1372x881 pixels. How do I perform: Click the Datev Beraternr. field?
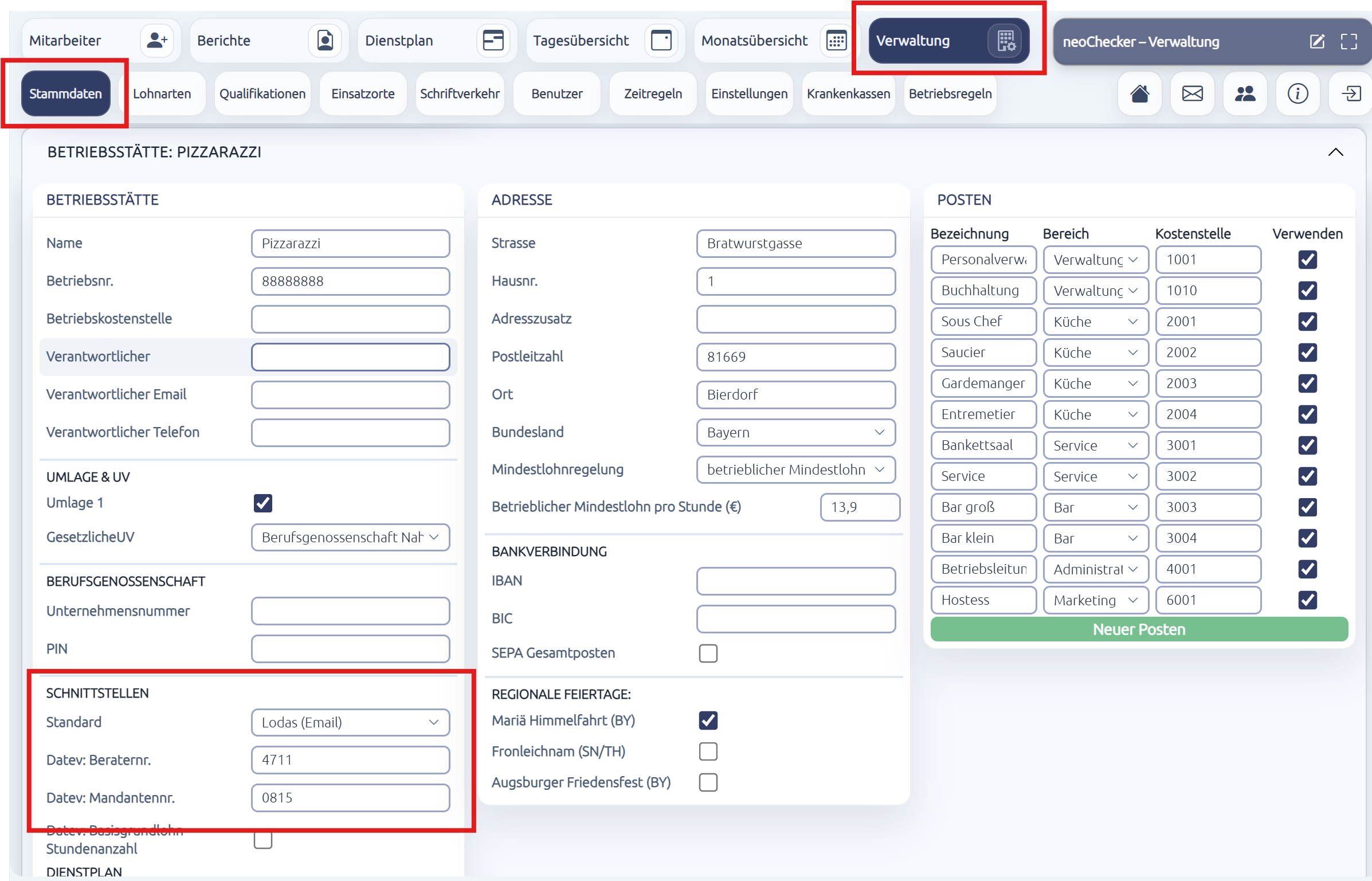(x=350, y=759)
